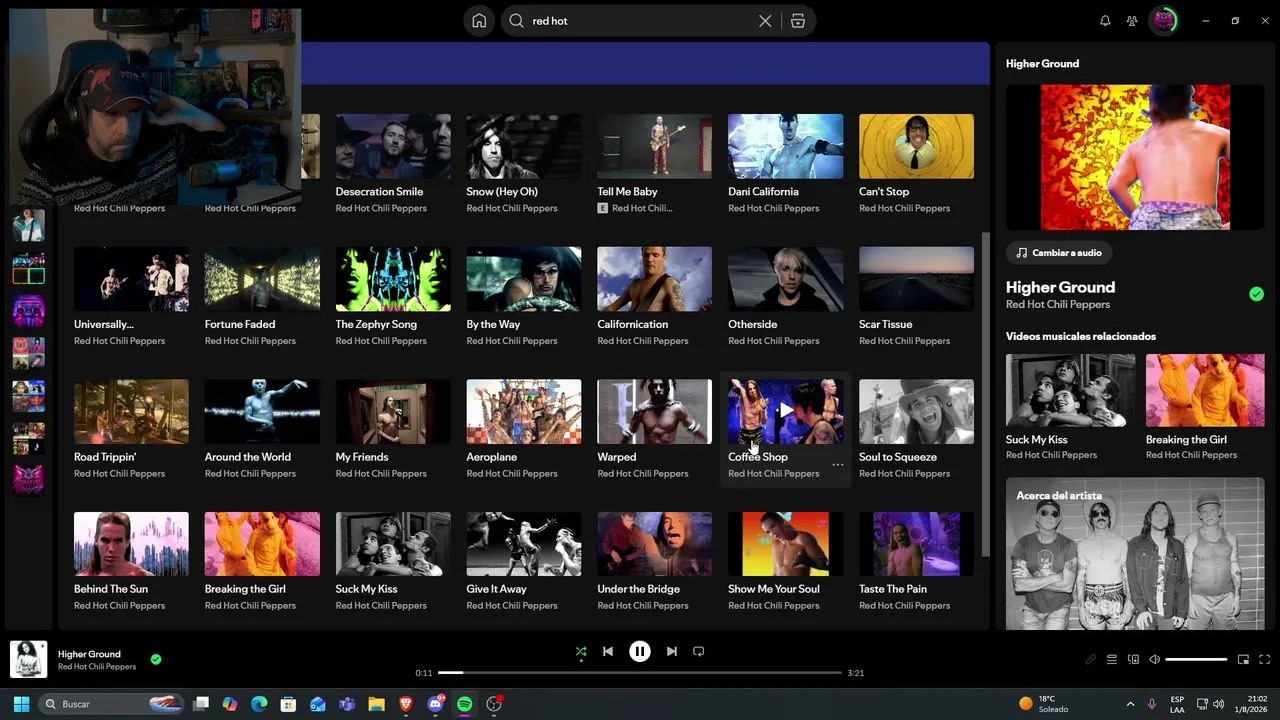Screen dimensions: 1280x720
Task: Toggle liked check in now playing bar
Action: point(156,660)
